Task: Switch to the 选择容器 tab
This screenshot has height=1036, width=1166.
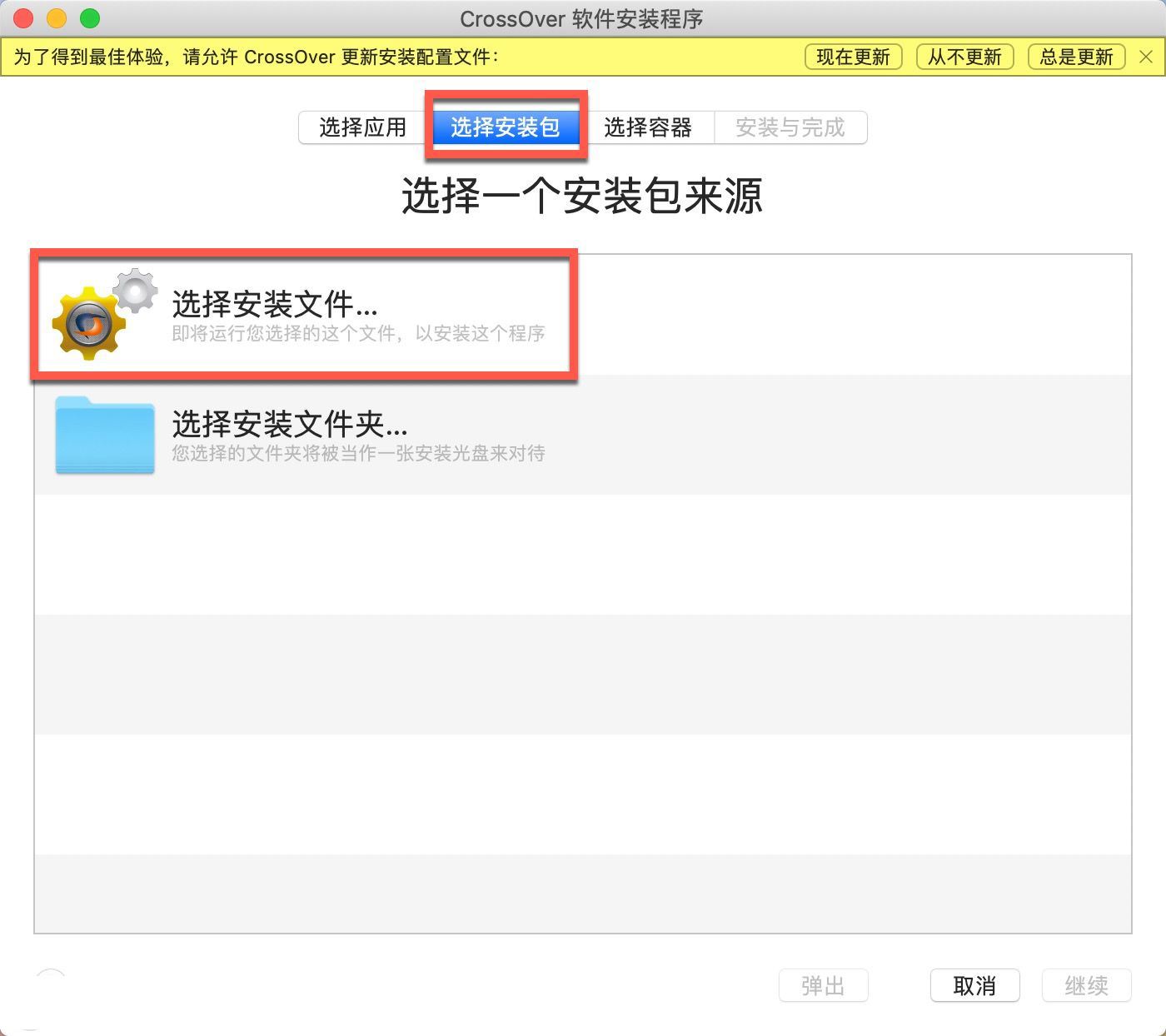Action: (647, 127)
